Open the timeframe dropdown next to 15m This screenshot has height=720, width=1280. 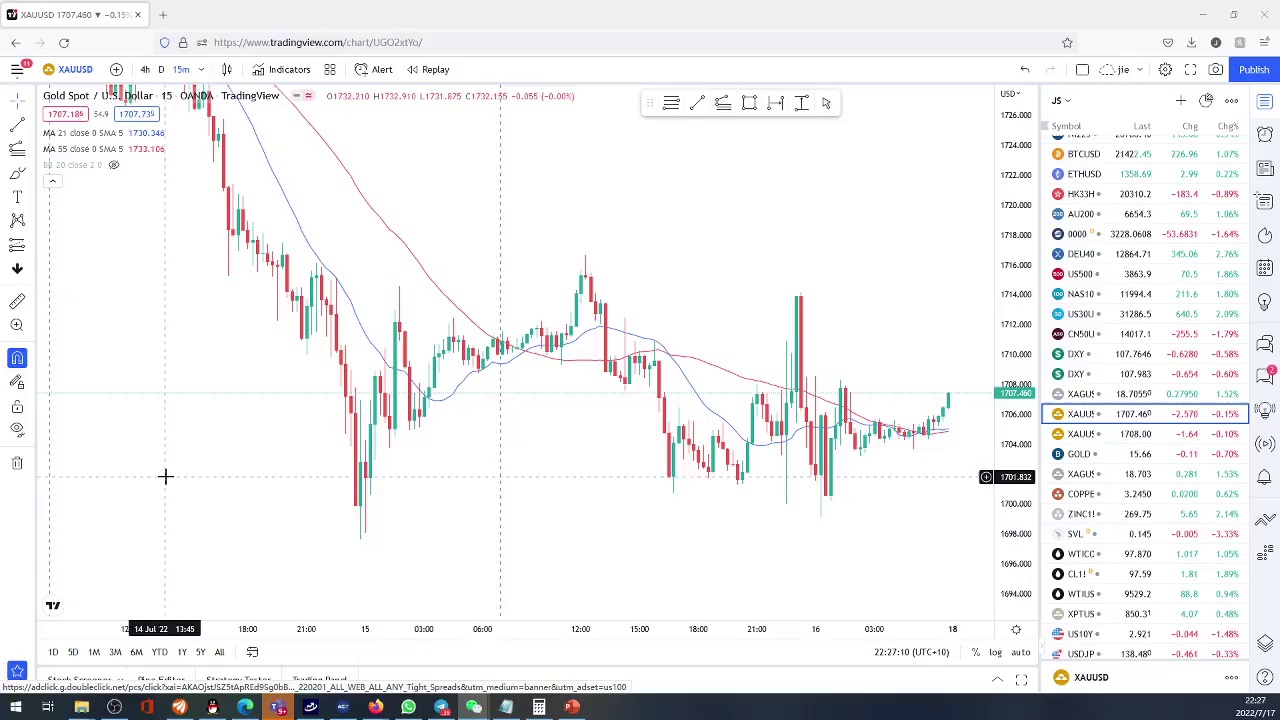point(200,69)
